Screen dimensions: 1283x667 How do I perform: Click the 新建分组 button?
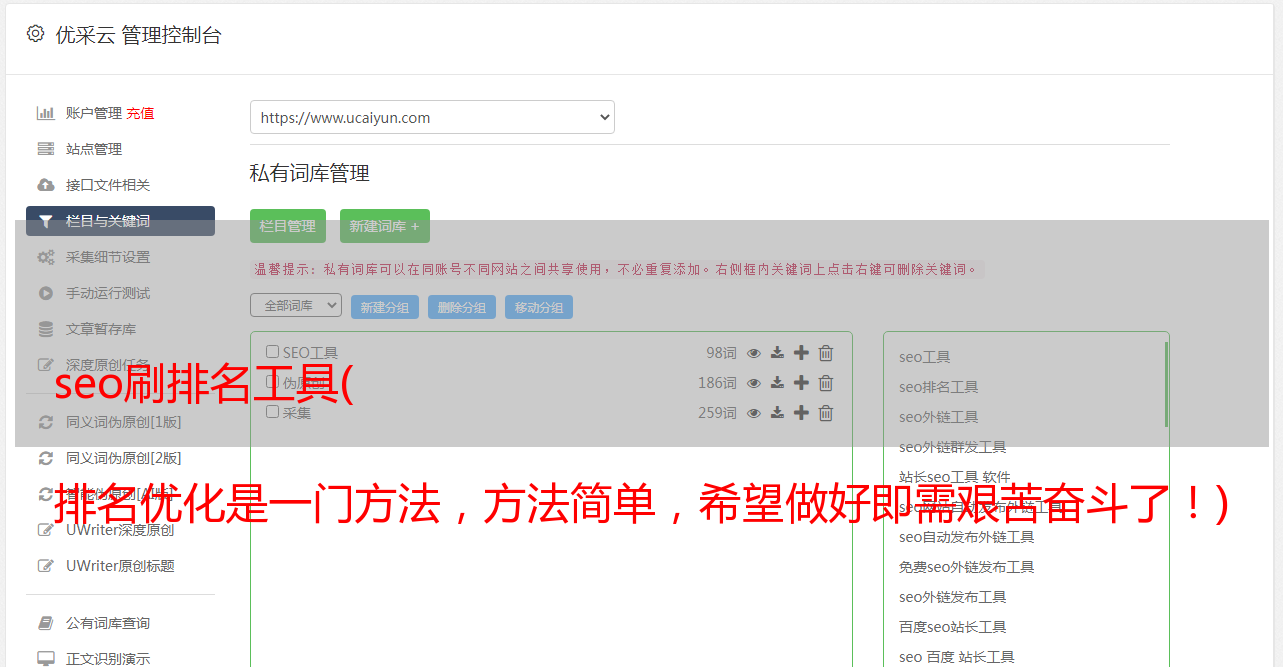tap(385, 307)
